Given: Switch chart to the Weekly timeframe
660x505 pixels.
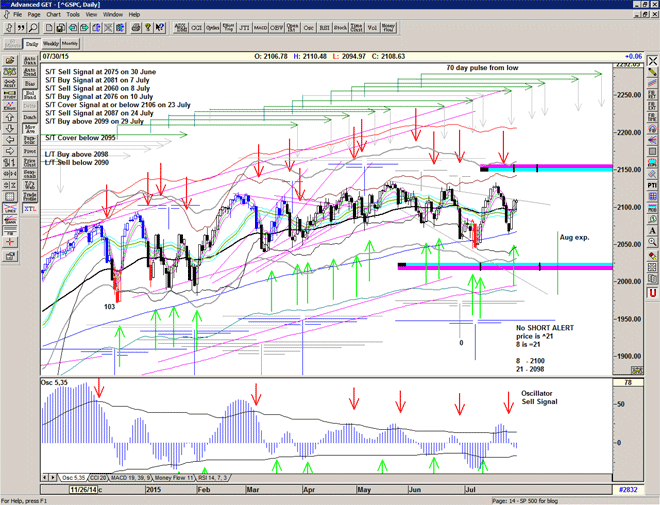Looking at the screenshot, I should point(49,44).
